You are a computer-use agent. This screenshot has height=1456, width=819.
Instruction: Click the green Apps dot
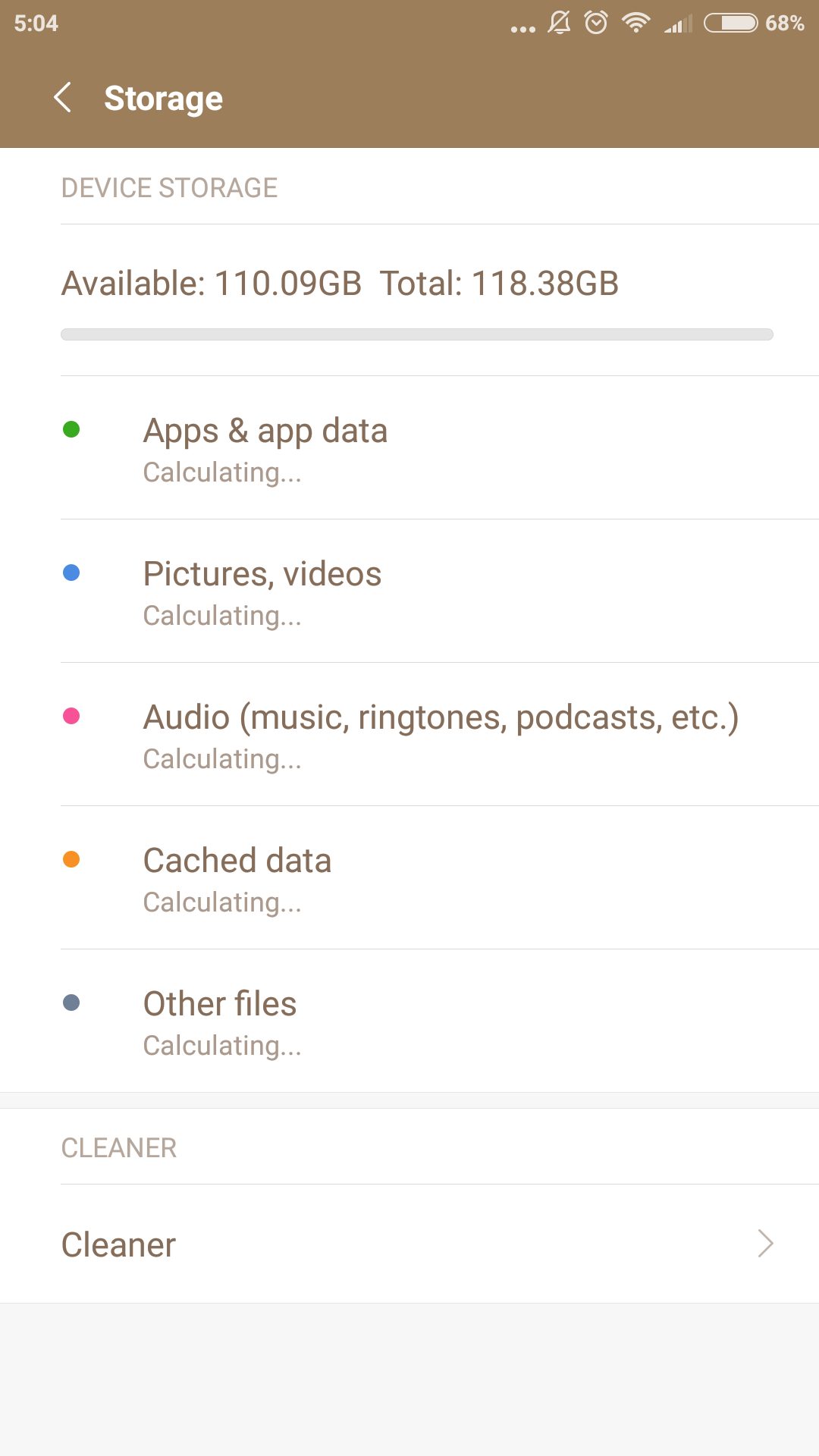pos(71,429)
